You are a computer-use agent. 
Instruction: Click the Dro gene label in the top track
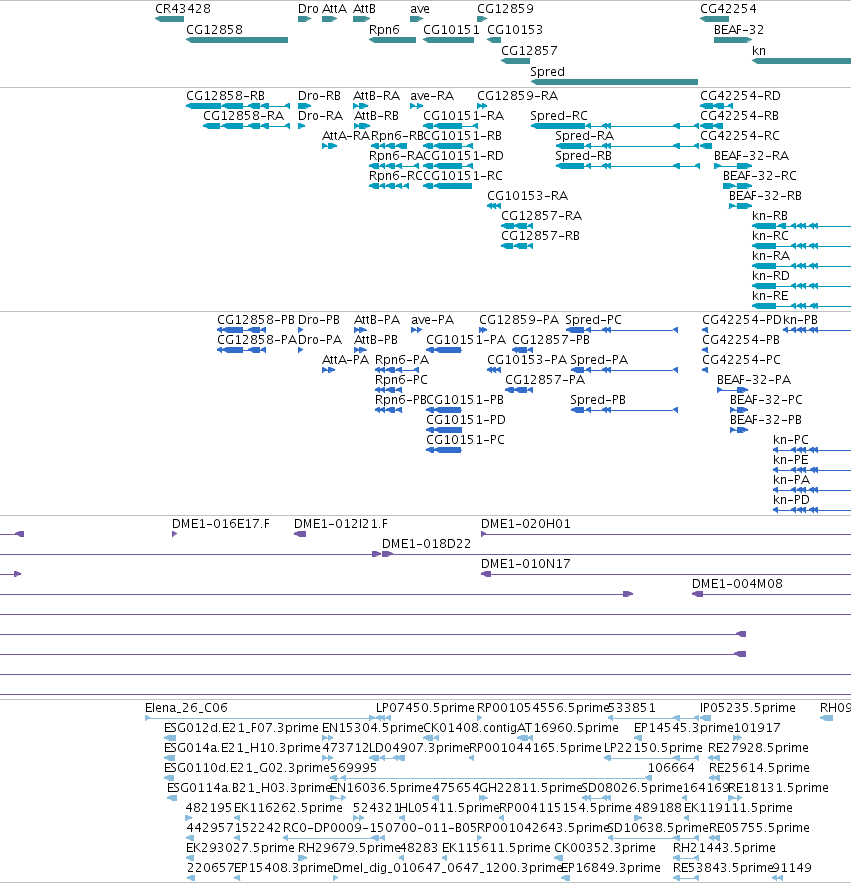click(308, 9)
